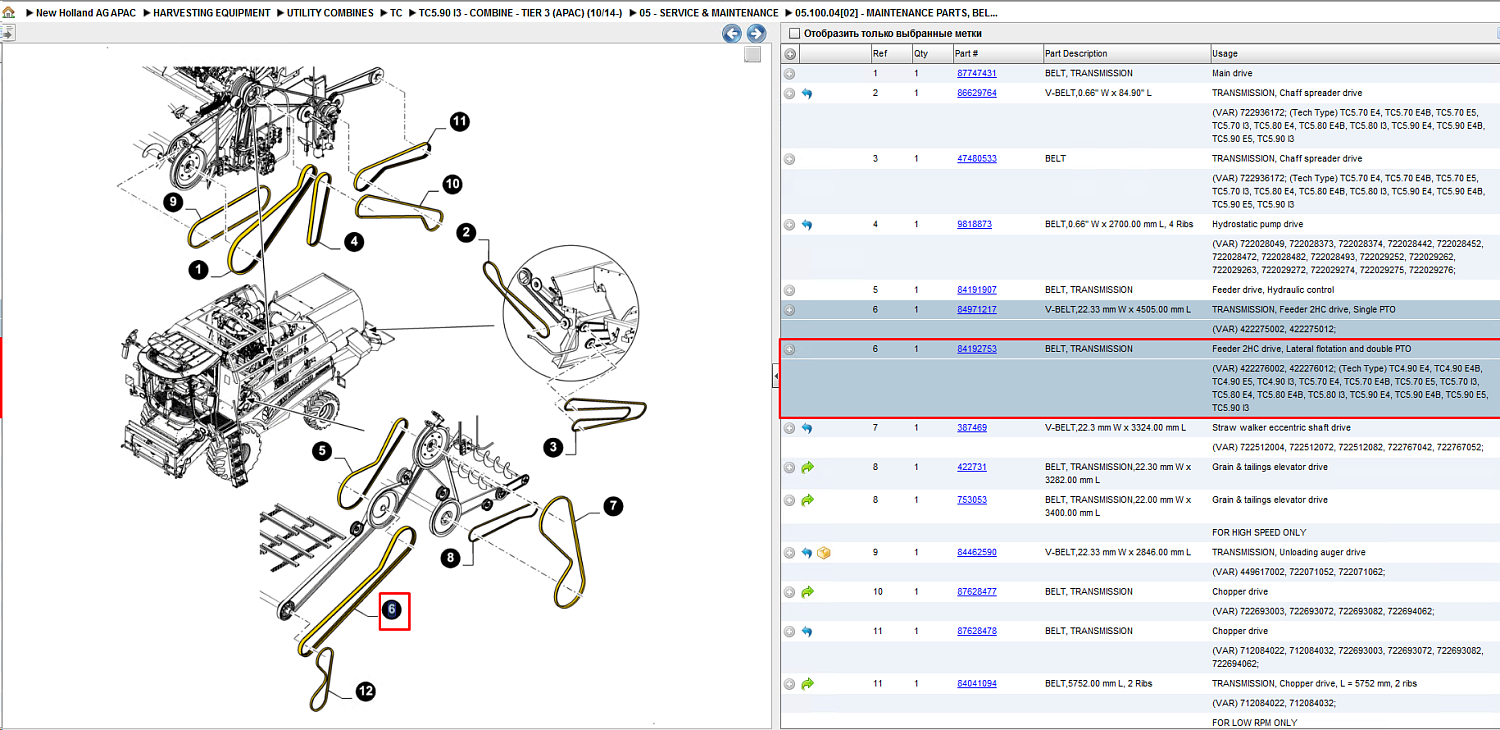The width and height of the screenshot is (1500, 730).
Task: Click the plus icon for part 9818873
Action: pos(790,225)
